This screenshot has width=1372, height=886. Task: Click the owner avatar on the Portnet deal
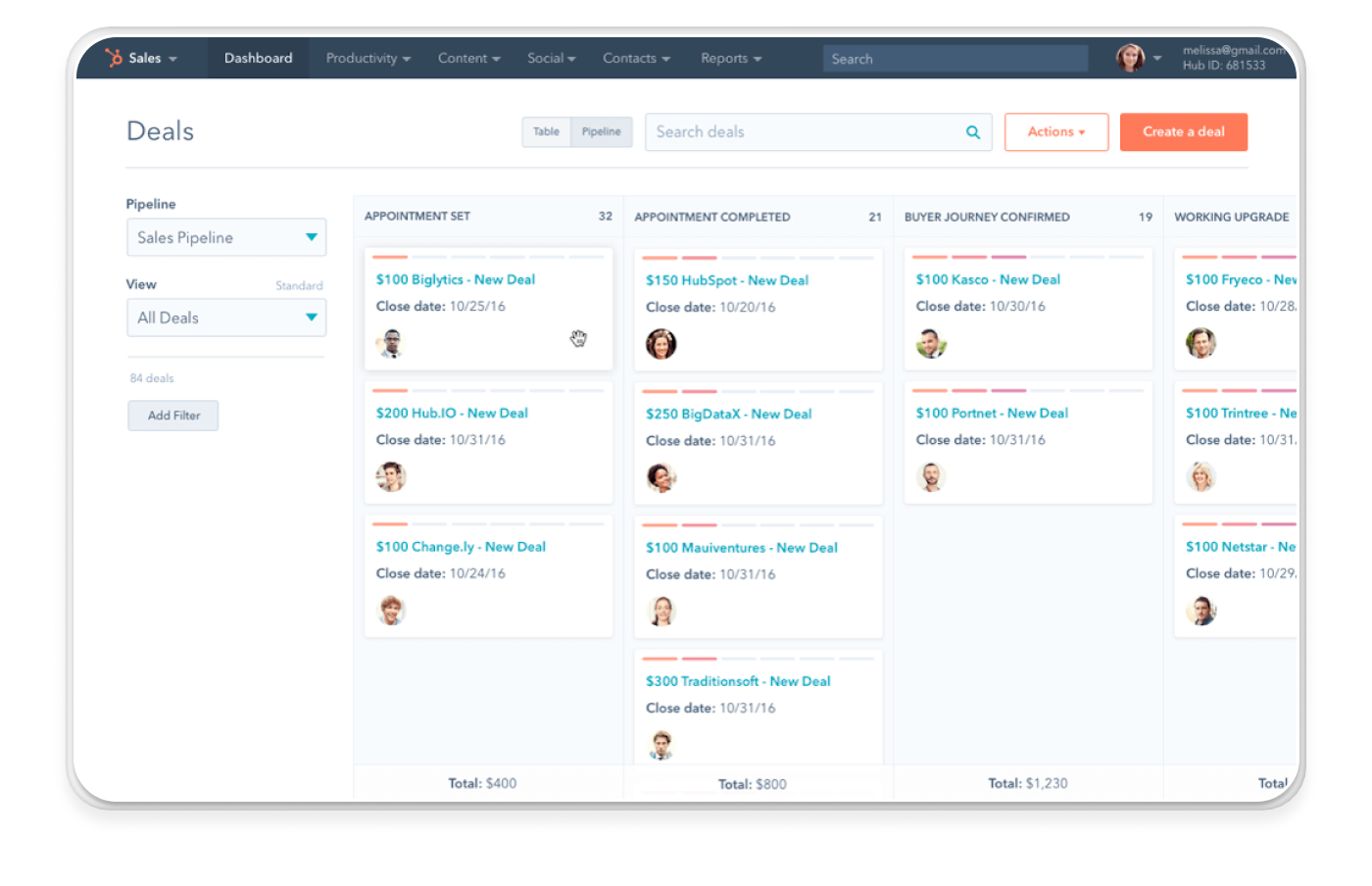coord(931,477)
